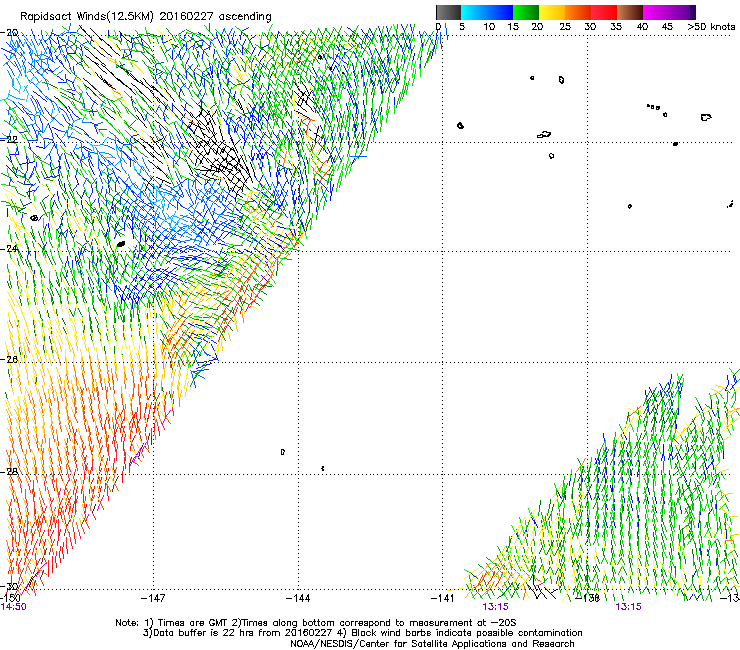The height and width of the screenshot is (650, 740).
Task: Click the small island outline near -150, -23.5
Action: (34, 218)
